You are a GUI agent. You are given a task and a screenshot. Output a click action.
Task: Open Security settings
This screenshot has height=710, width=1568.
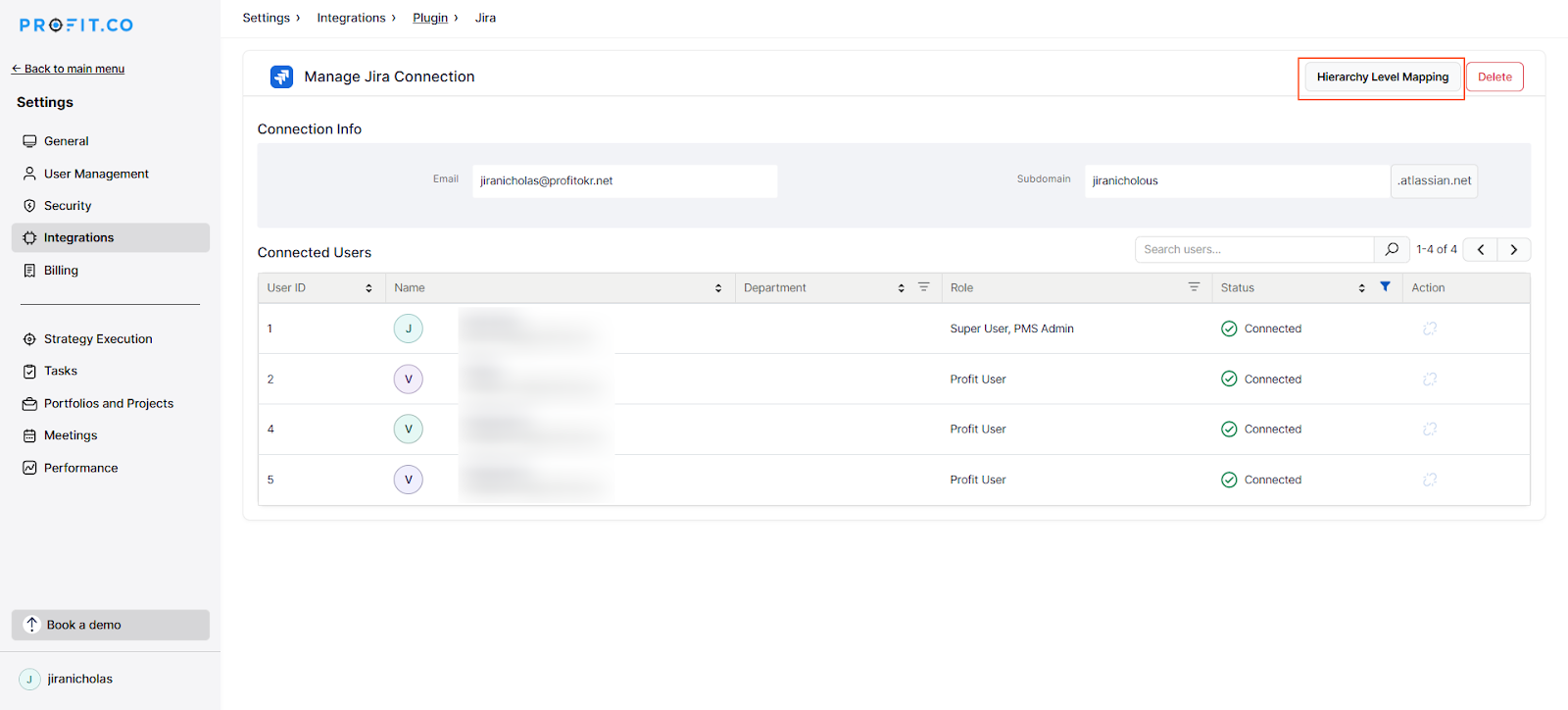111,206
